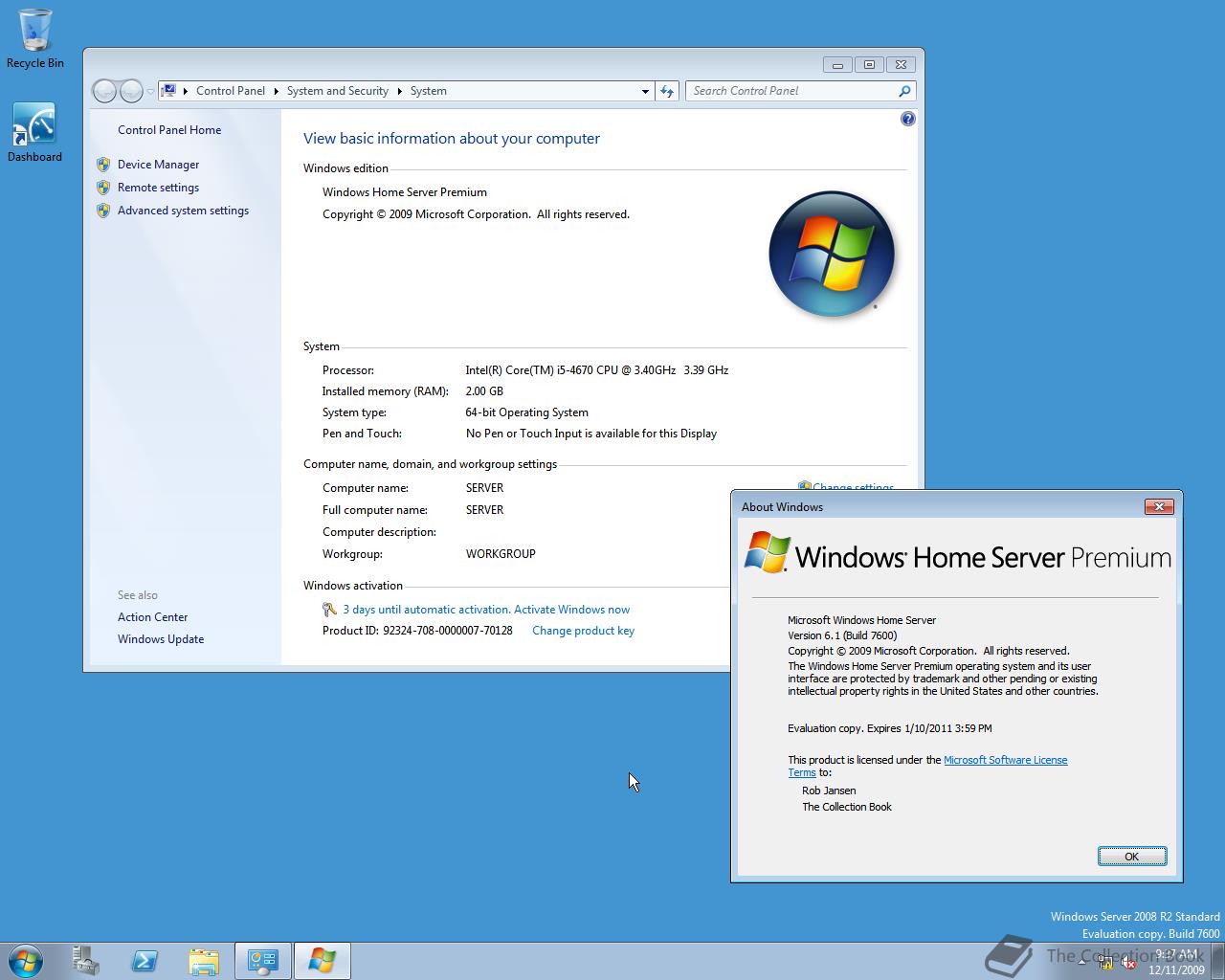Image resolution: width=1225 pixels, height=980 pixels.
Task: Click '64-bit Operating System' text
Action: click(x=527, y=412)
